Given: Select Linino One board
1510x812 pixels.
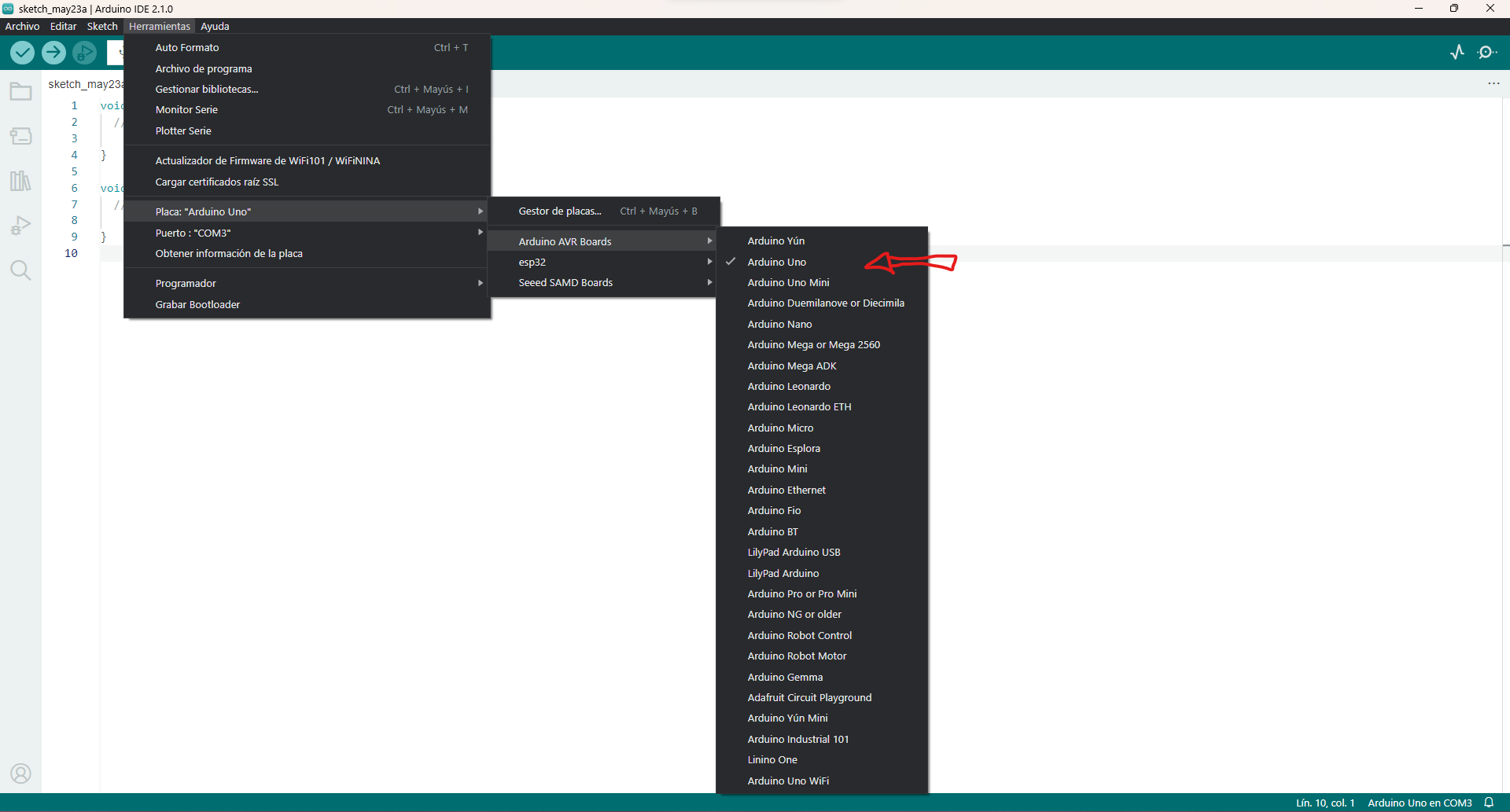Looking at the screenshot, I should click(x=822, y=759).
